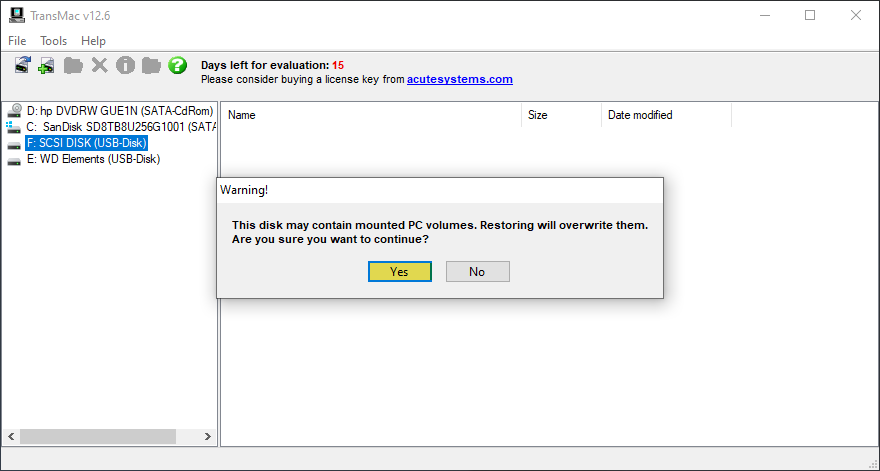Maximize the TransMac window
This screenshot has height=471, width=880.
point(810,15)
